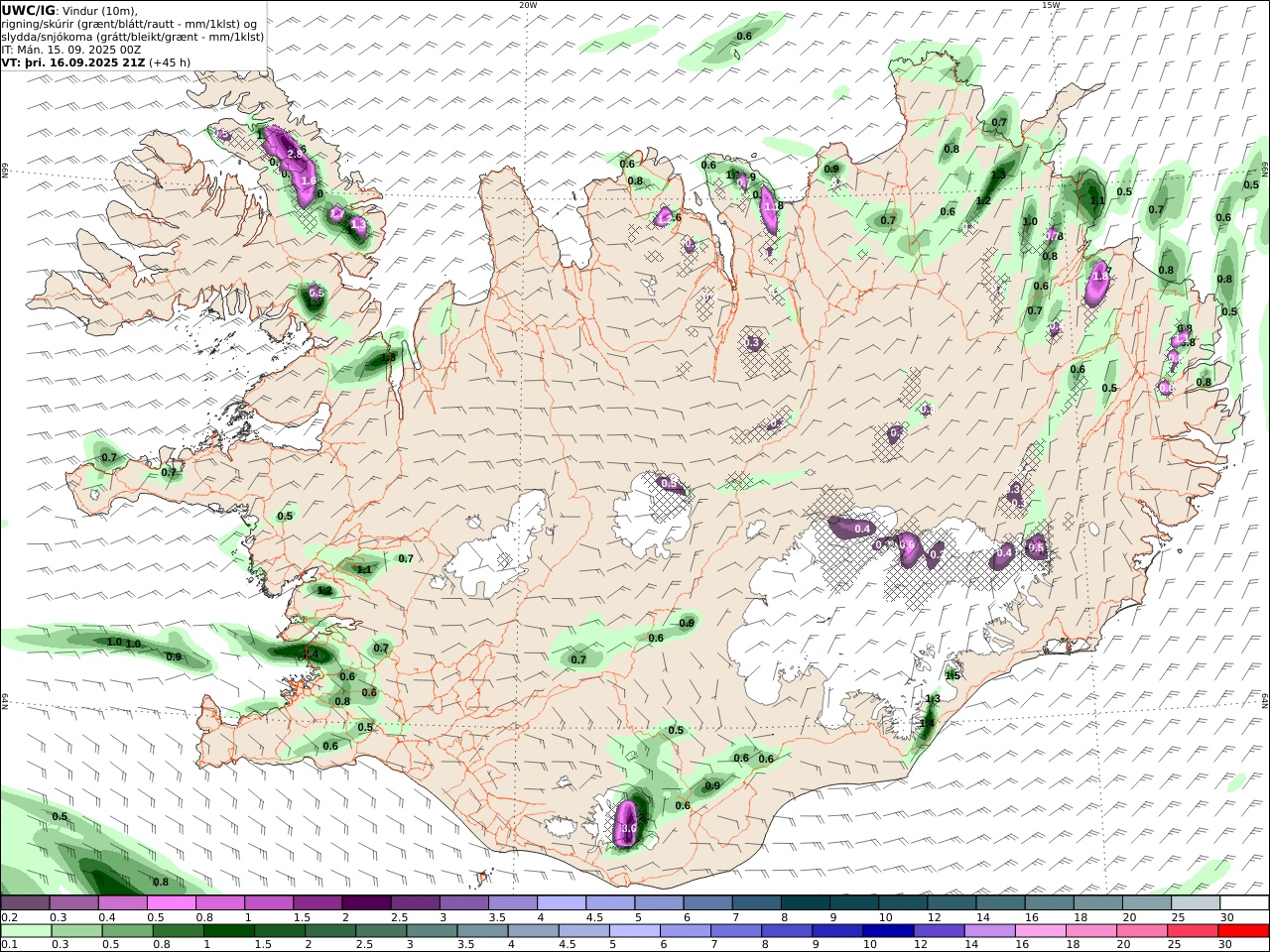
Task: Choose the lavender snow swatch between 4 and 4.5
Action: 560,902
